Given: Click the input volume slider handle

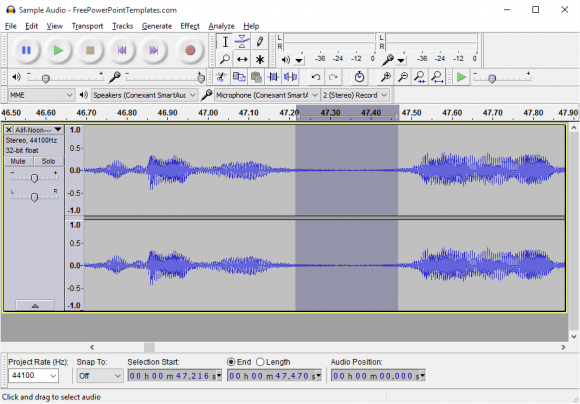Looking at the screenshot, I should pos(201,78).
